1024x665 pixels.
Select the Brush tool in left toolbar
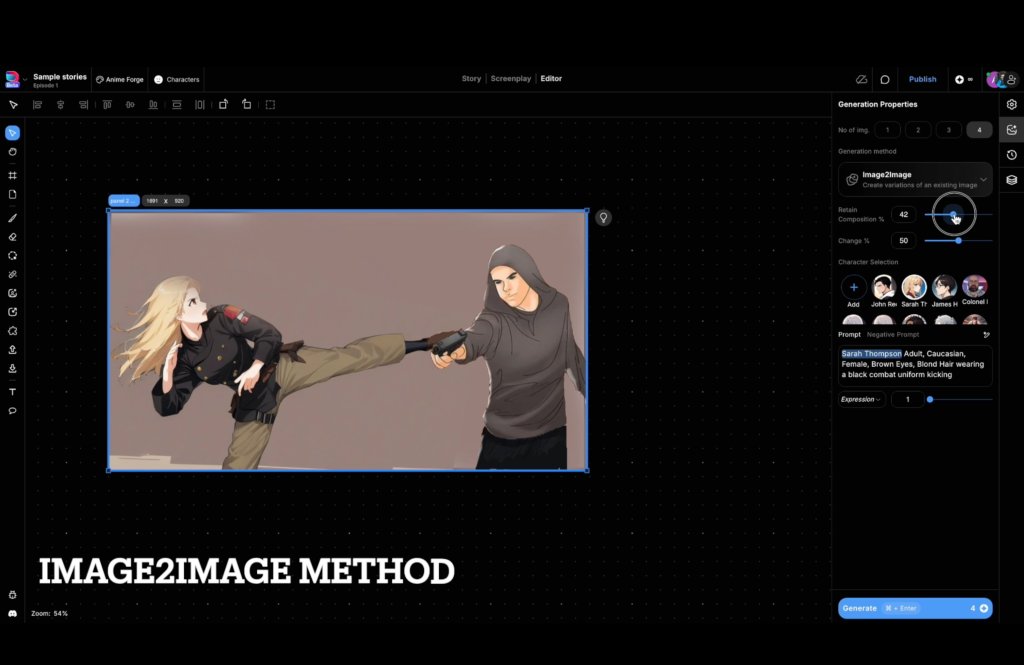(x=13, y=217)
